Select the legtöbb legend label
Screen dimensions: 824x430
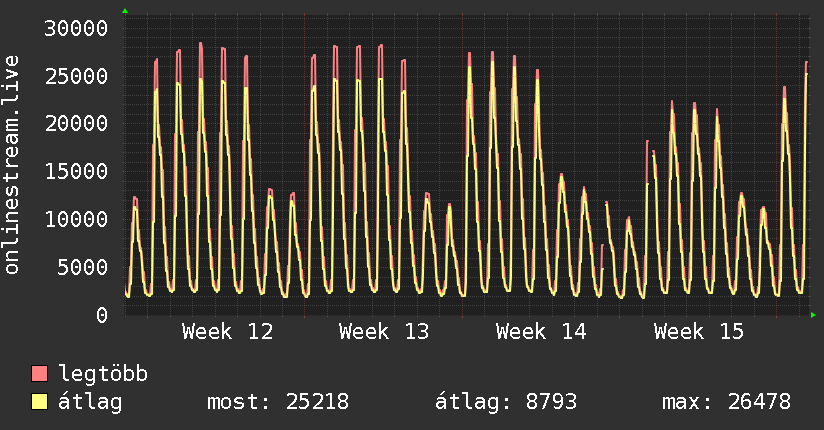103,373
